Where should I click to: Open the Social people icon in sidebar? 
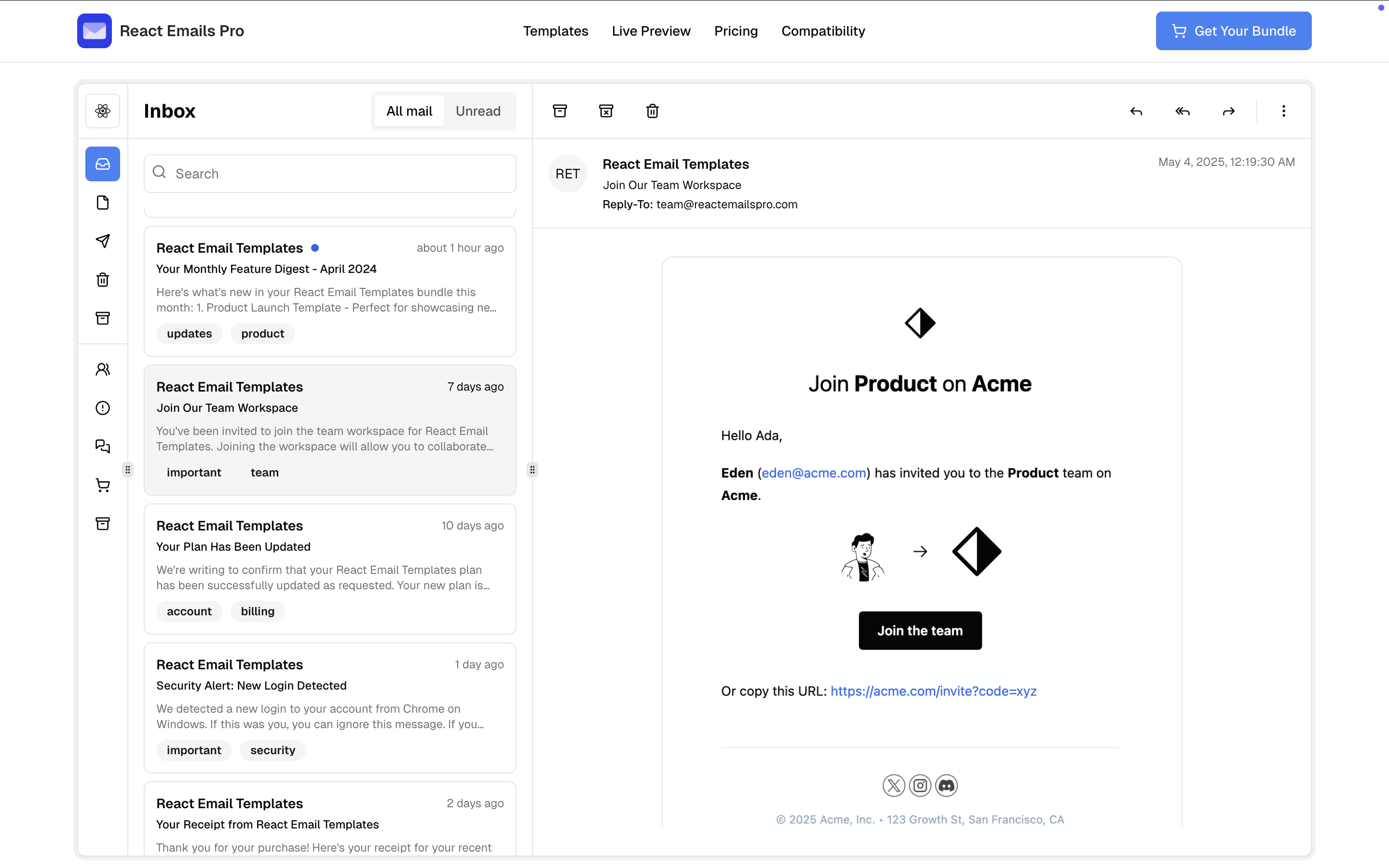[103, 369]
